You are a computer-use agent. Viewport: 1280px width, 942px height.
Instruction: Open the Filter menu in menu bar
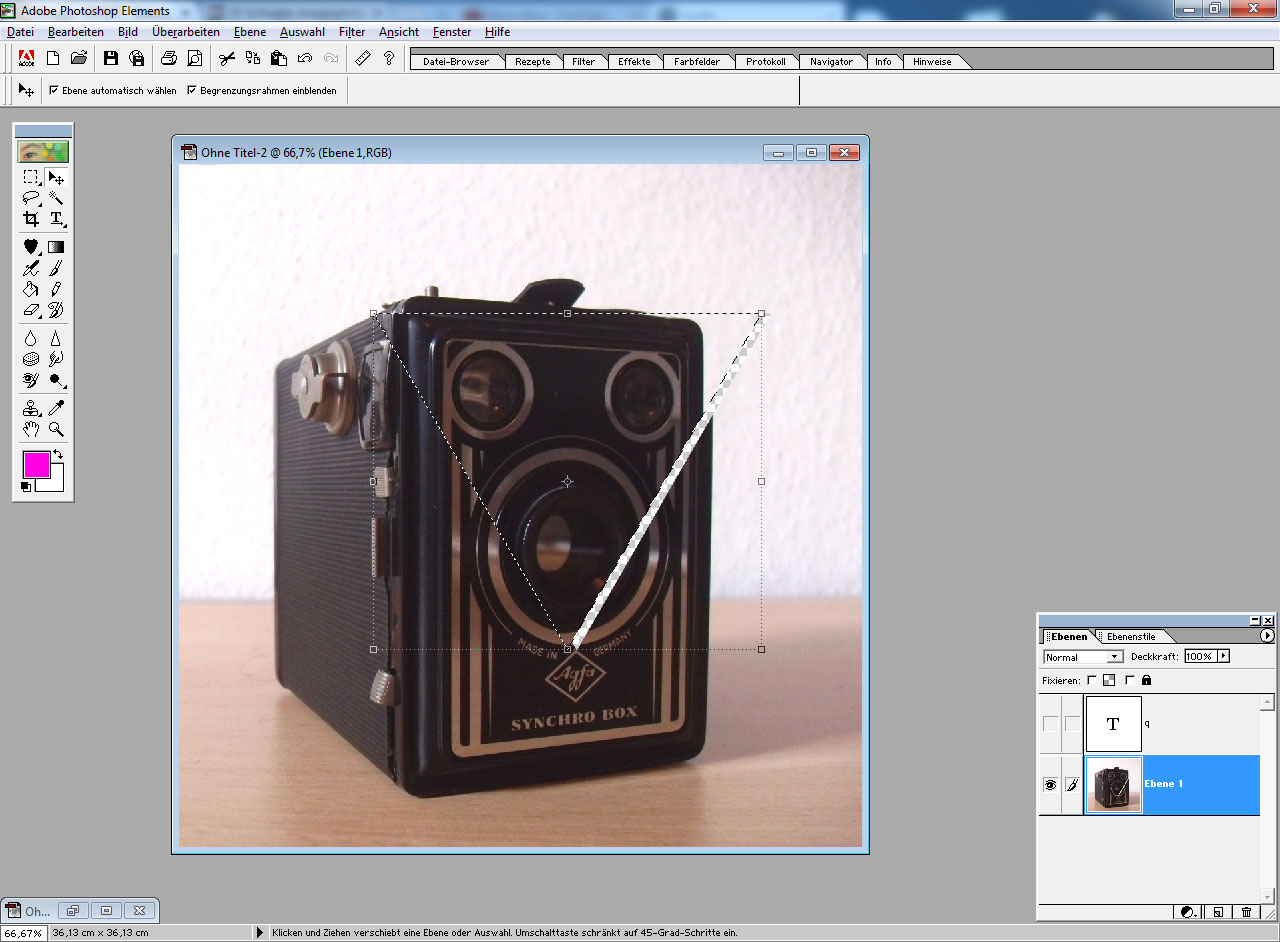(x=352, y=32)
